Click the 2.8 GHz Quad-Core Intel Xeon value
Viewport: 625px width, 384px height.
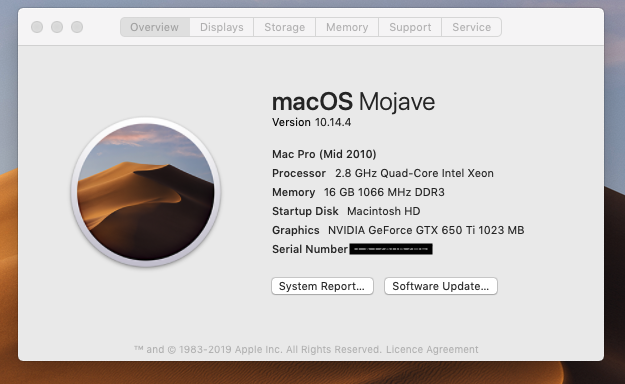pyautogui.click(x=414, y=173)
